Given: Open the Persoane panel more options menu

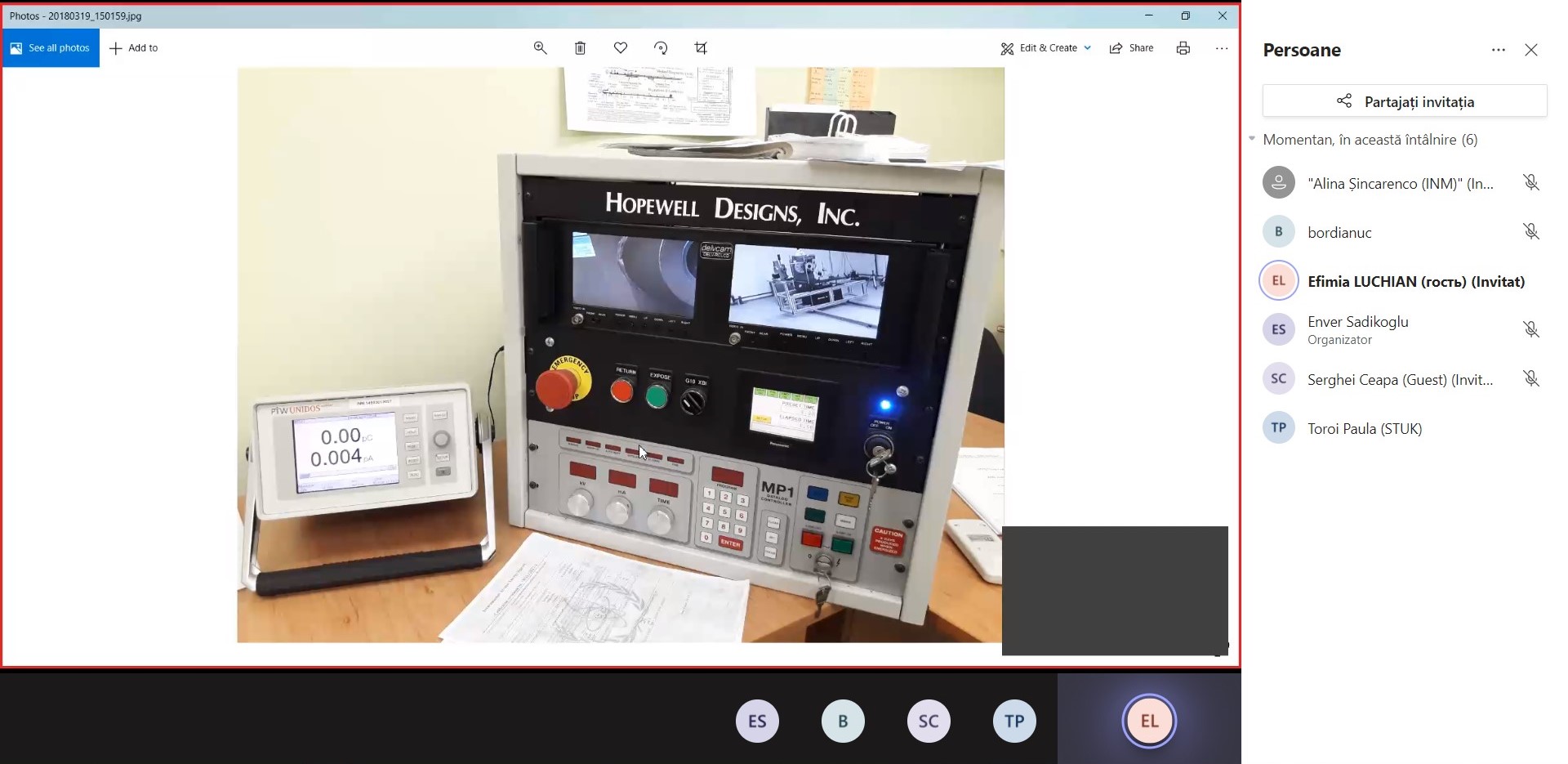Looking at the screenshot, I should coord(1498,50).
